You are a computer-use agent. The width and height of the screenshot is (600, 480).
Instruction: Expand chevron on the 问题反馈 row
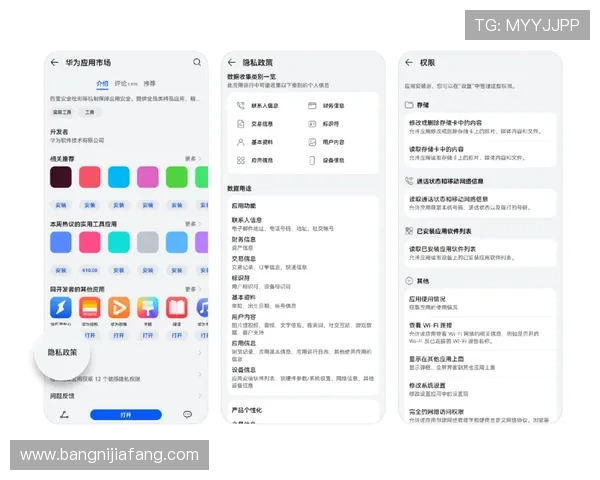pos(199,396)
